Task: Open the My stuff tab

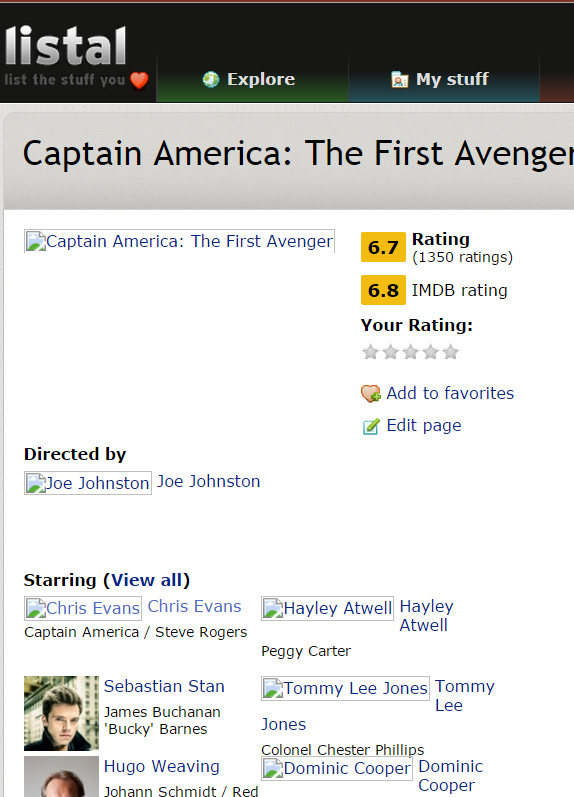Action: pos(444,79)
